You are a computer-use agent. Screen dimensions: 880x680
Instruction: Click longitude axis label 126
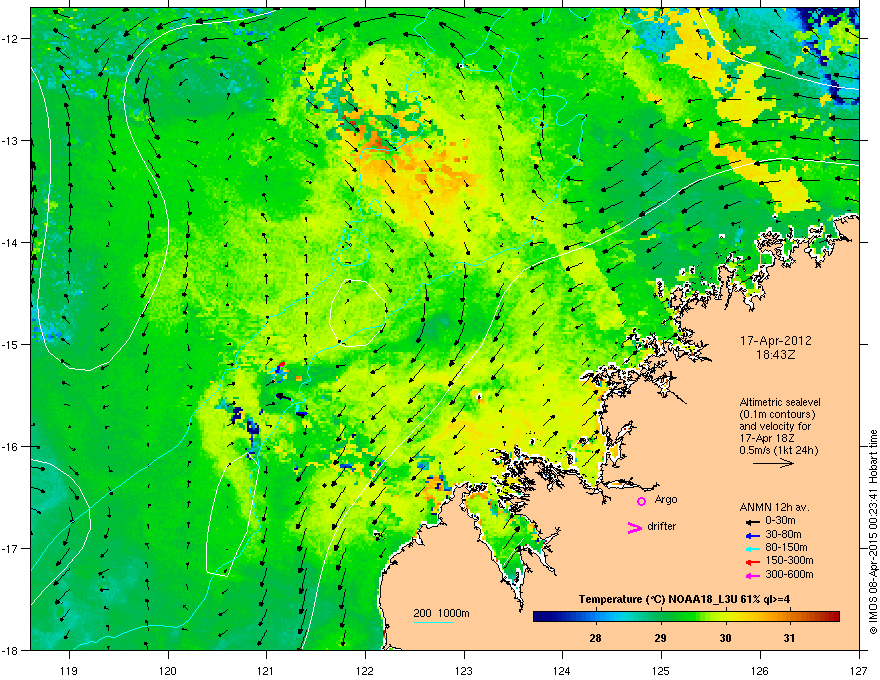[760, 670]
